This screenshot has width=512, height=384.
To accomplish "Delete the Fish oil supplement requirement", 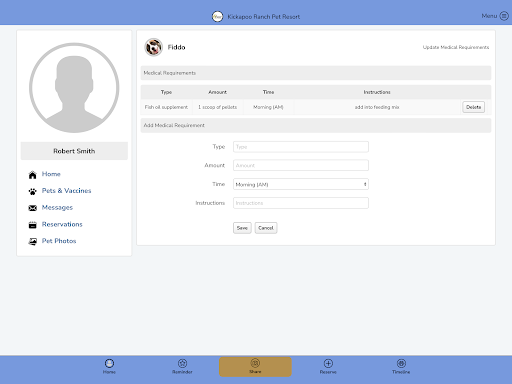I will pyautogui.click(x=473, y=107).
